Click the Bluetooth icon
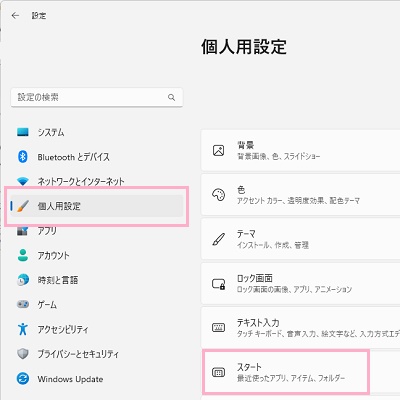The image size is (400, 400). click(x=23, y=157)
